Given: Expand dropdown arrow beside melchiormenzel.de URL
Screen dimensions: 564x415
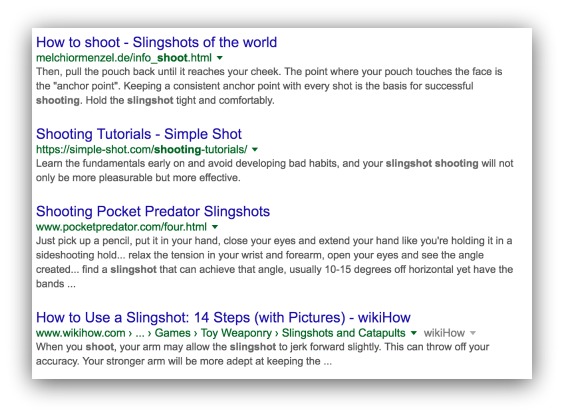Looking at the screenshot, I should [220, 58].
